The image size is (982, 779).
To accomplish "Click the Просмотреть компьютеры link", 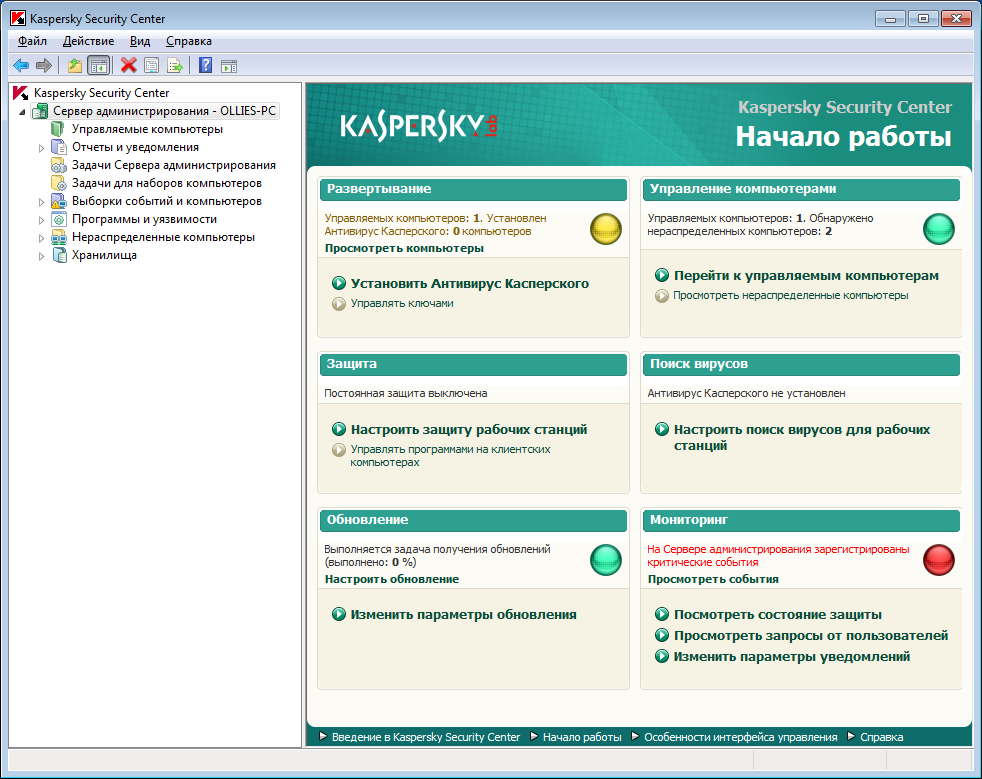I will [x=404, y=248].
